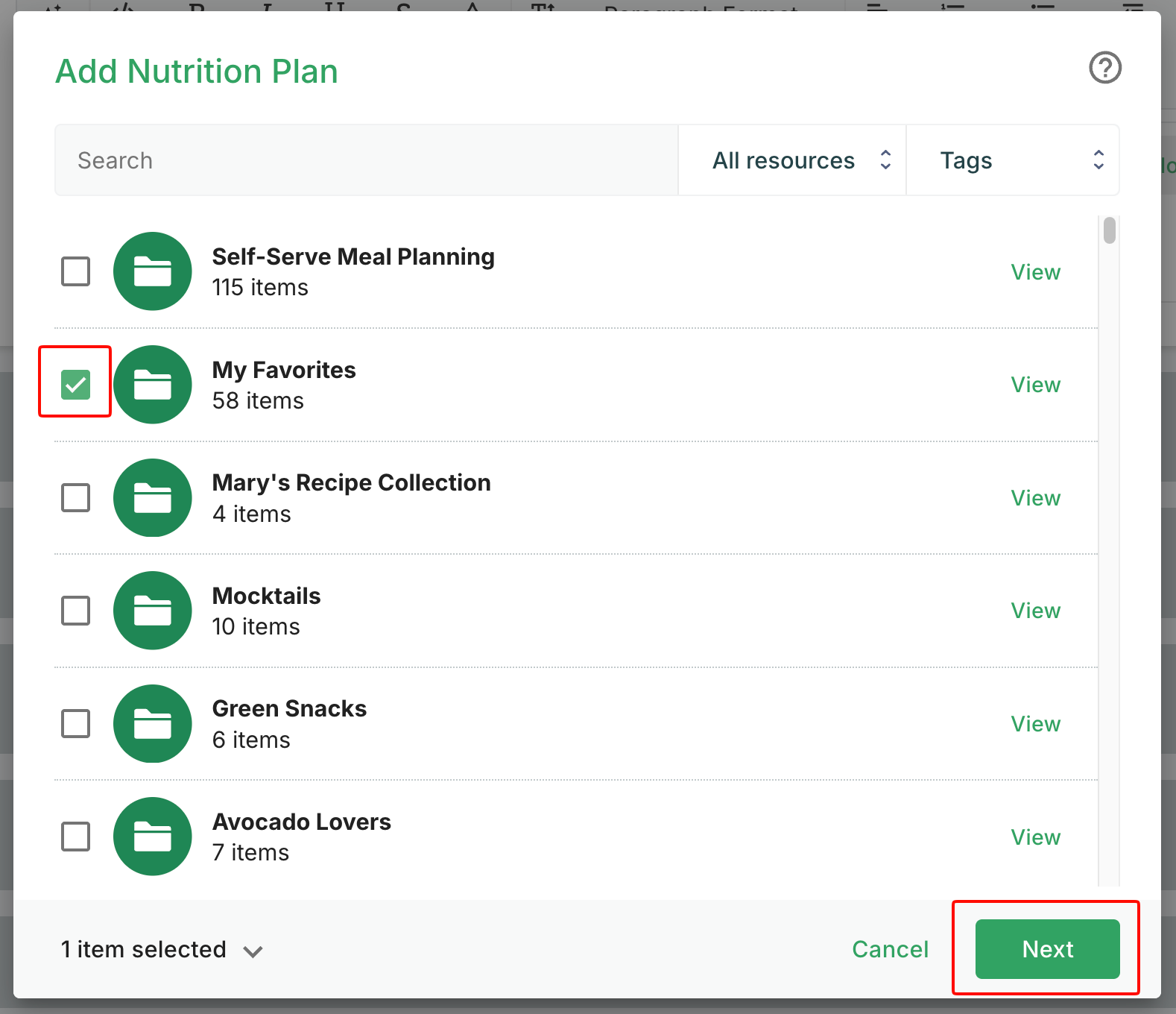Expand the 1 item selected list

pos(162,950)
